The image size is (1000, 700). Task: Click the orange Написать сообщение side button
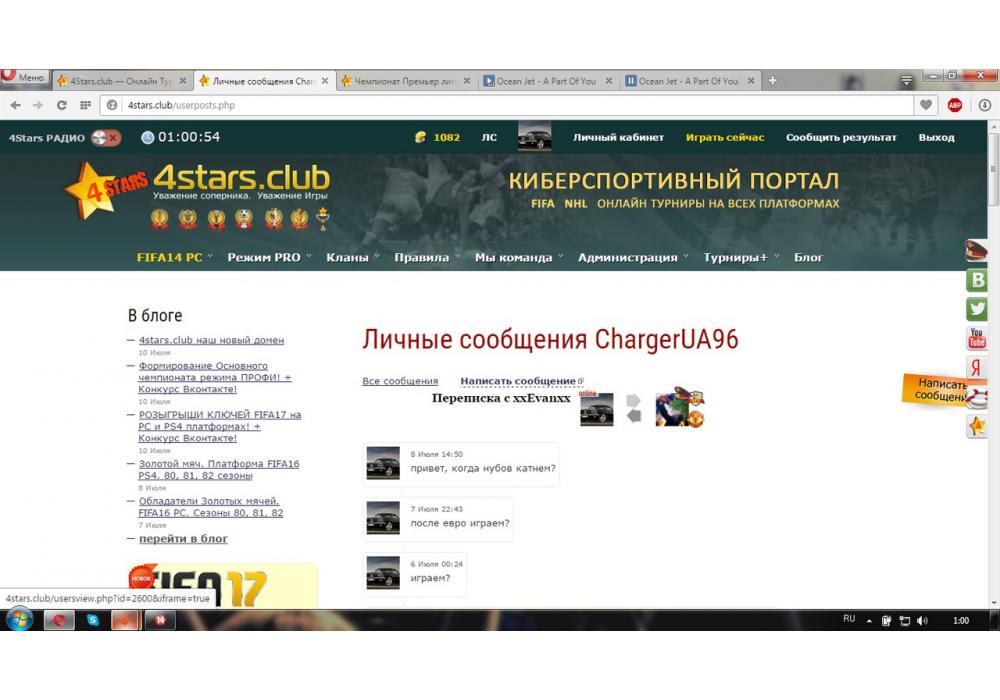[x=940, y=390]
